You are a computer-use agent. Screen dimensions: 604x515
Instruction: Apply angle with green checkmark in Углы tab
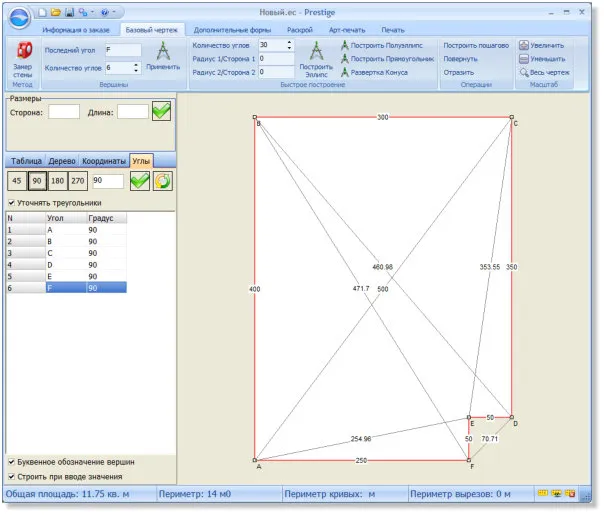tap(140, 181)
